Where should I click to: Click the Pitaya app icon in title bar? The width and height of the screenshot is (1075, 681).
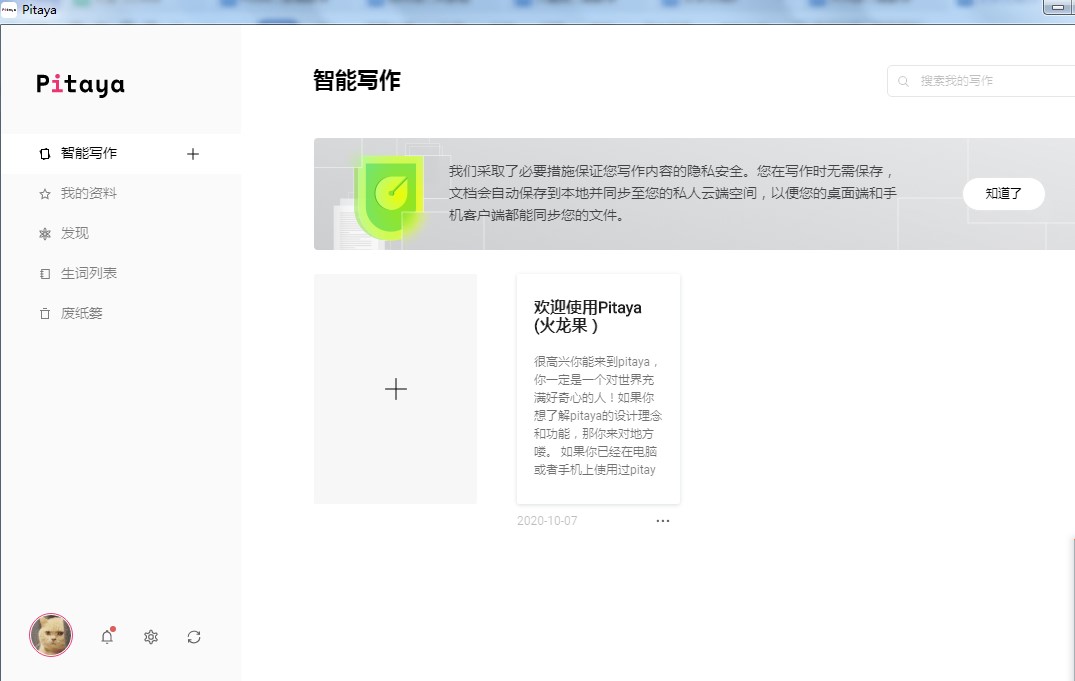9,10
